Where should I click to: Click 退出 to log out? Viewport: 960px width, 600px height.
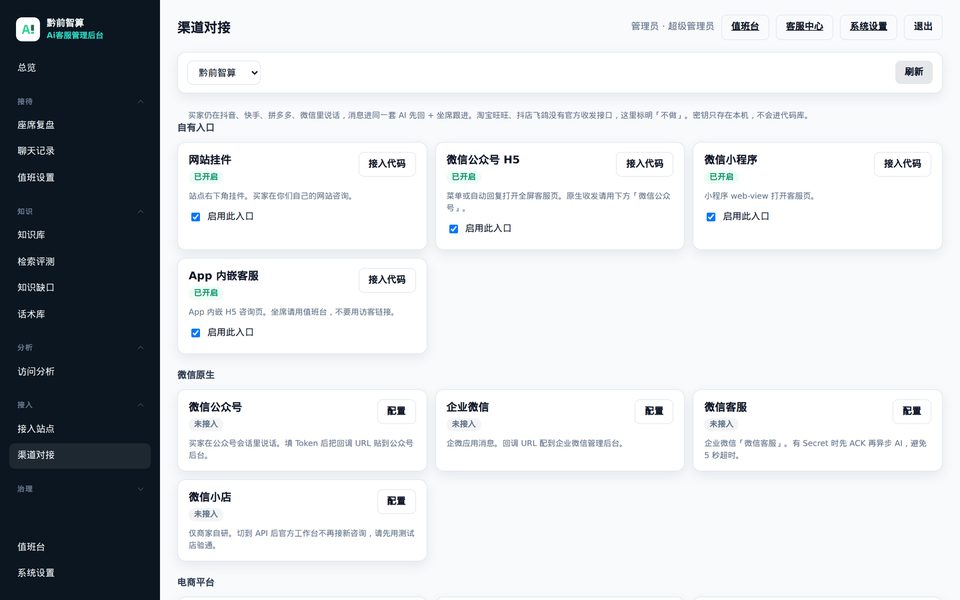pos(923,27)
